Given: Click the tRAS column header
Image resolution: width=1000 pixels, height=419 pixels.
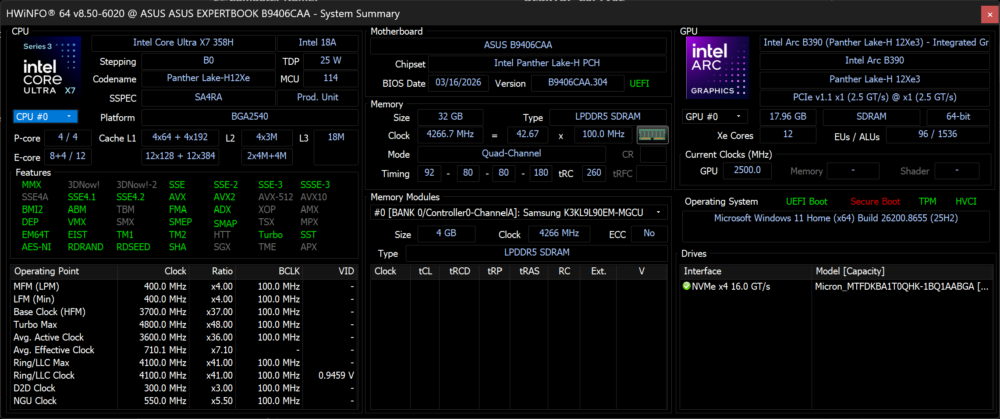Looking at the screenshot, I should click(x=529, y=271).
